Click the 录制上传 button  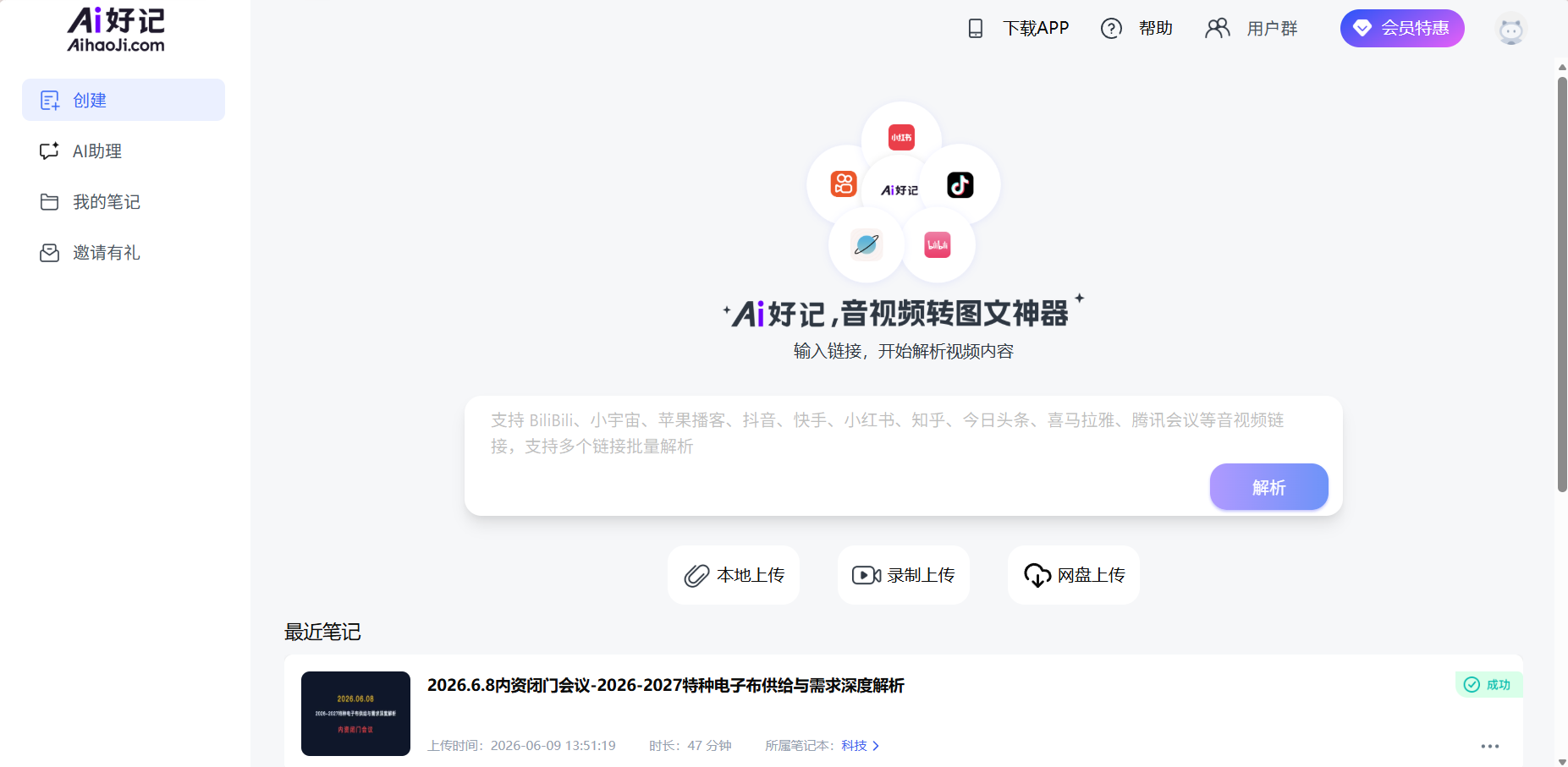tap(904, 575)
